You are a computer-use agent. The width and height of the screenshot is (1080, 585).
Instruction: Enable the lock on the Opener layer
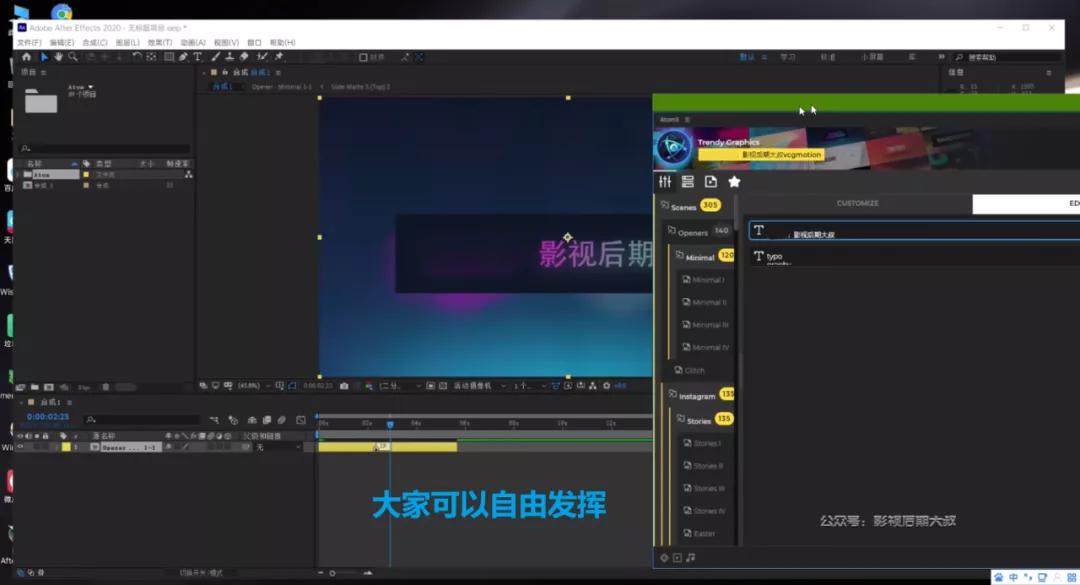[x=47, y=446]
